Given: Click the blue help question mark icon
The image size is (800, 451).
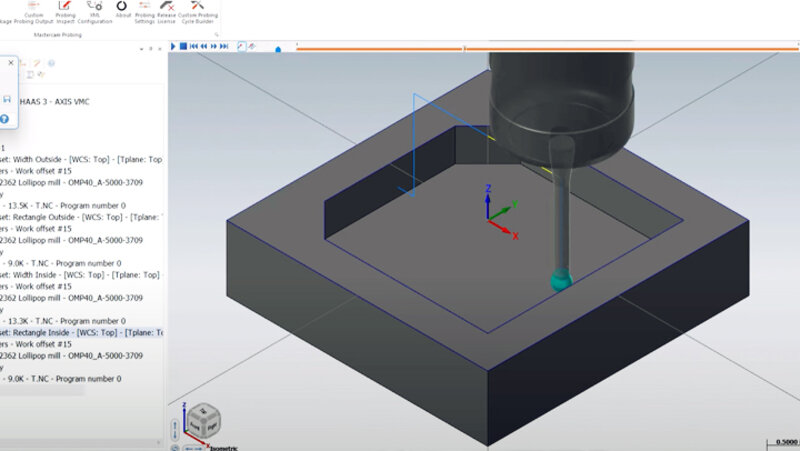Looking at the screenshot, I should [x=5, y=119].
